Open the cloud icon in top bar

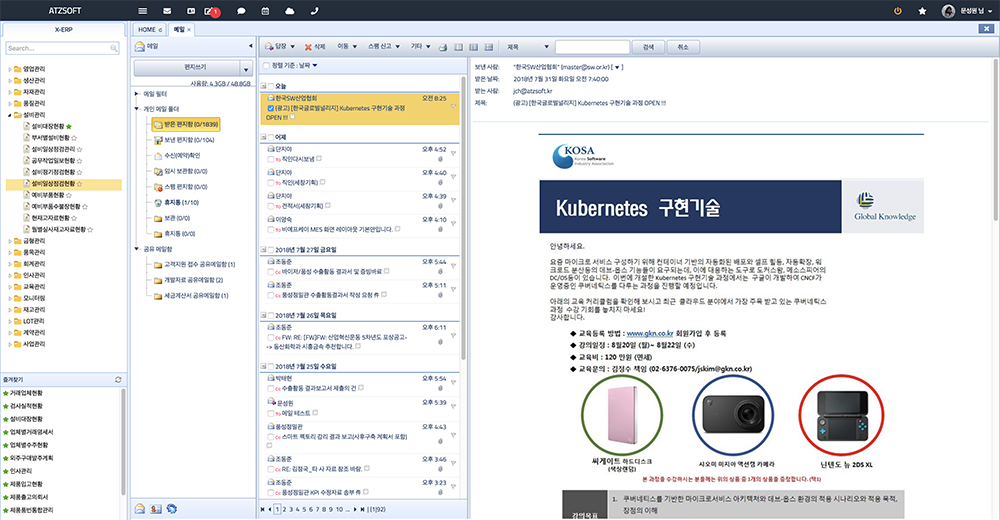coord(290,11)
